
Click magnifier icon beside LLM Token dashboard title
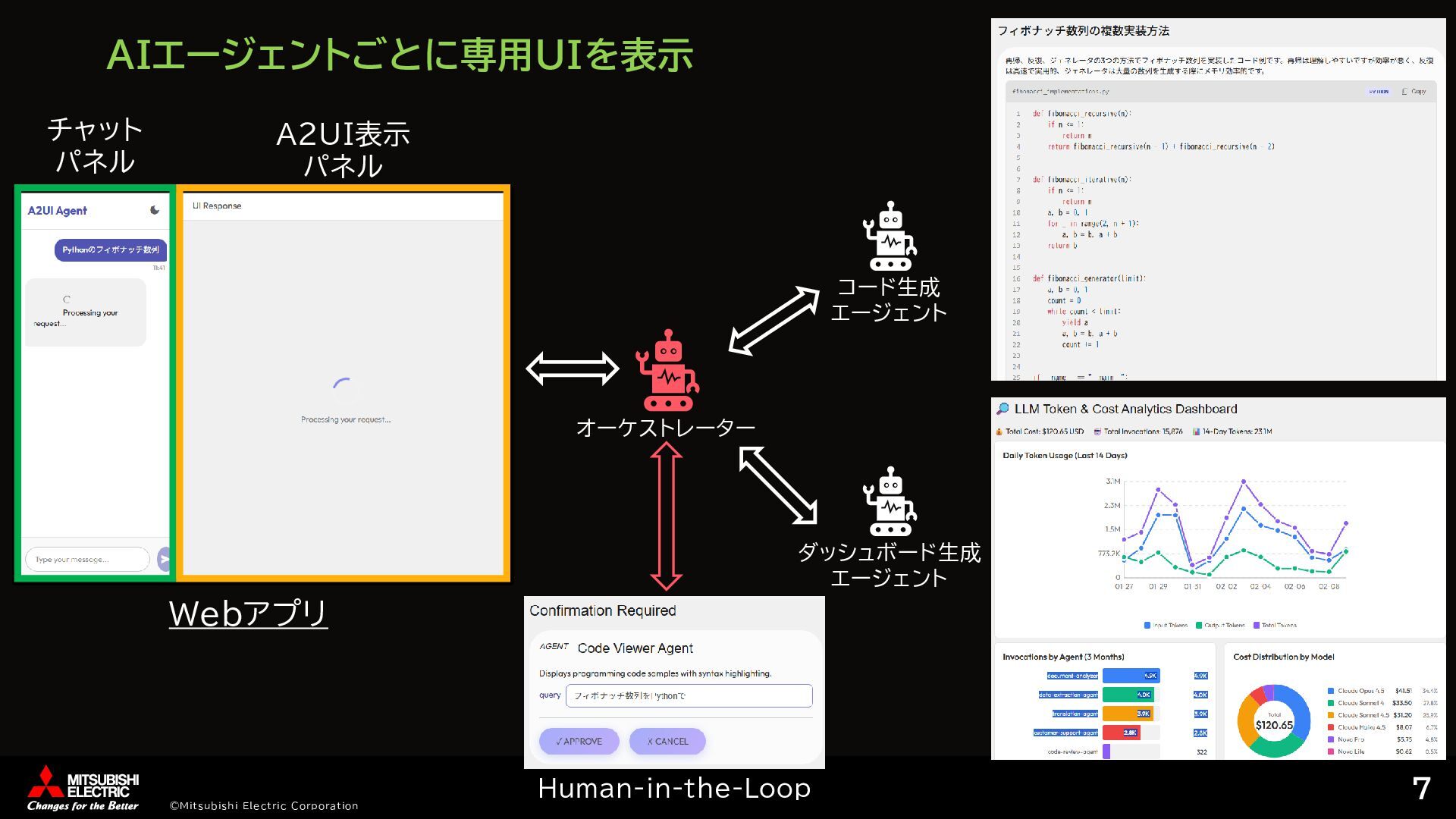point(1003,409)
